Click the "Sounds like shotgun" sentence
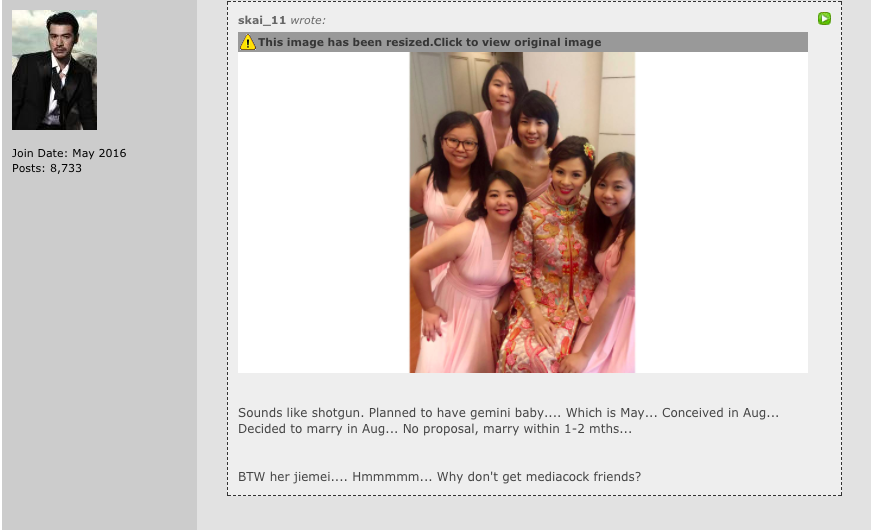The width and height of the screenshot is (871, 530). click(302, 413)
